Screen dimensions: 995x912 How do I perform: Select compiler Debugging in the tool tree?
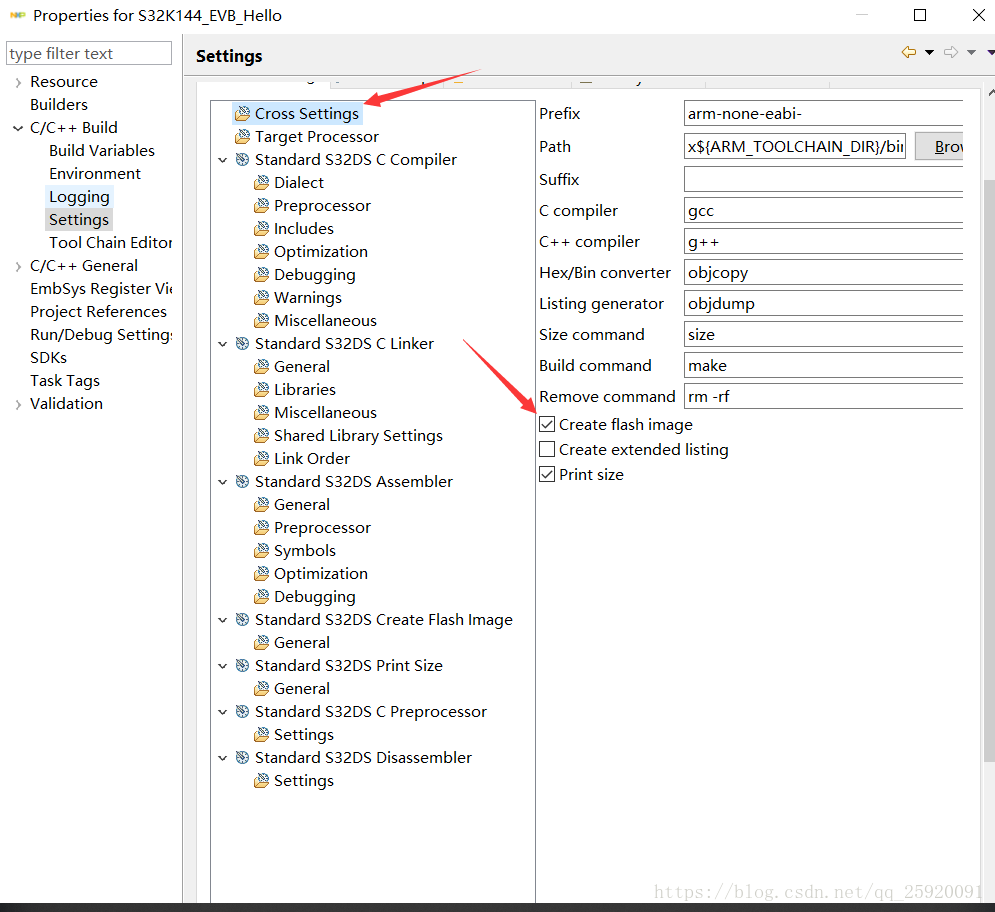[315, 275]
